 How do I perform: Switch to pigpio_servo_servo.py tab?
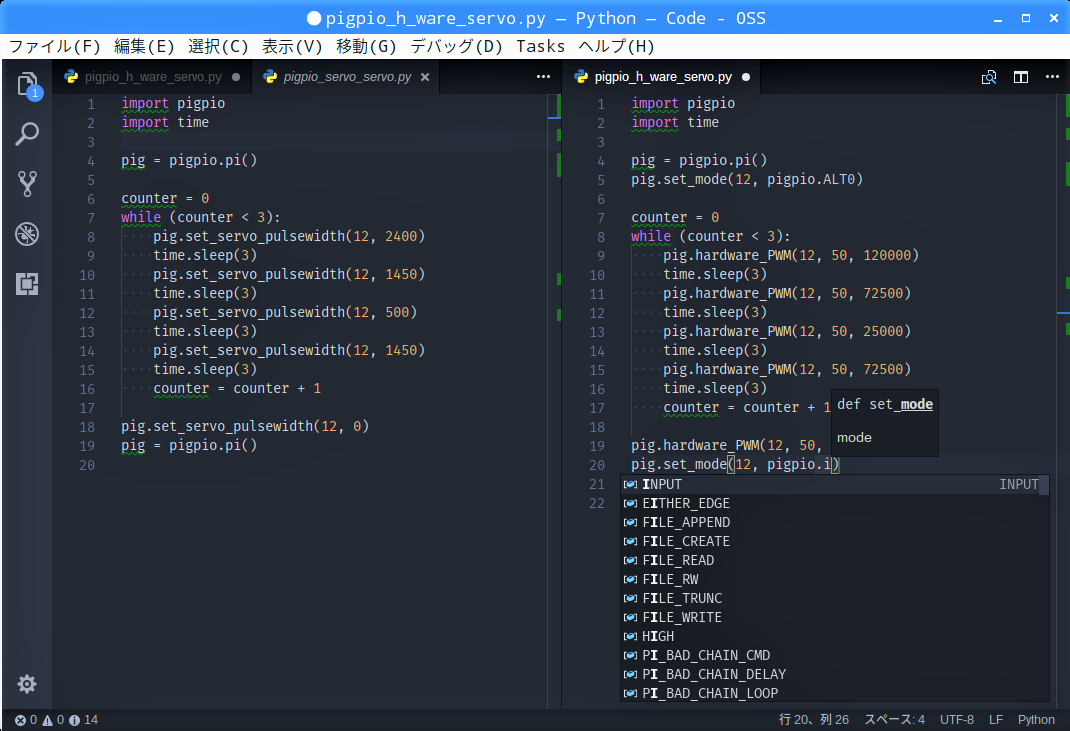(x=345, y=77)
